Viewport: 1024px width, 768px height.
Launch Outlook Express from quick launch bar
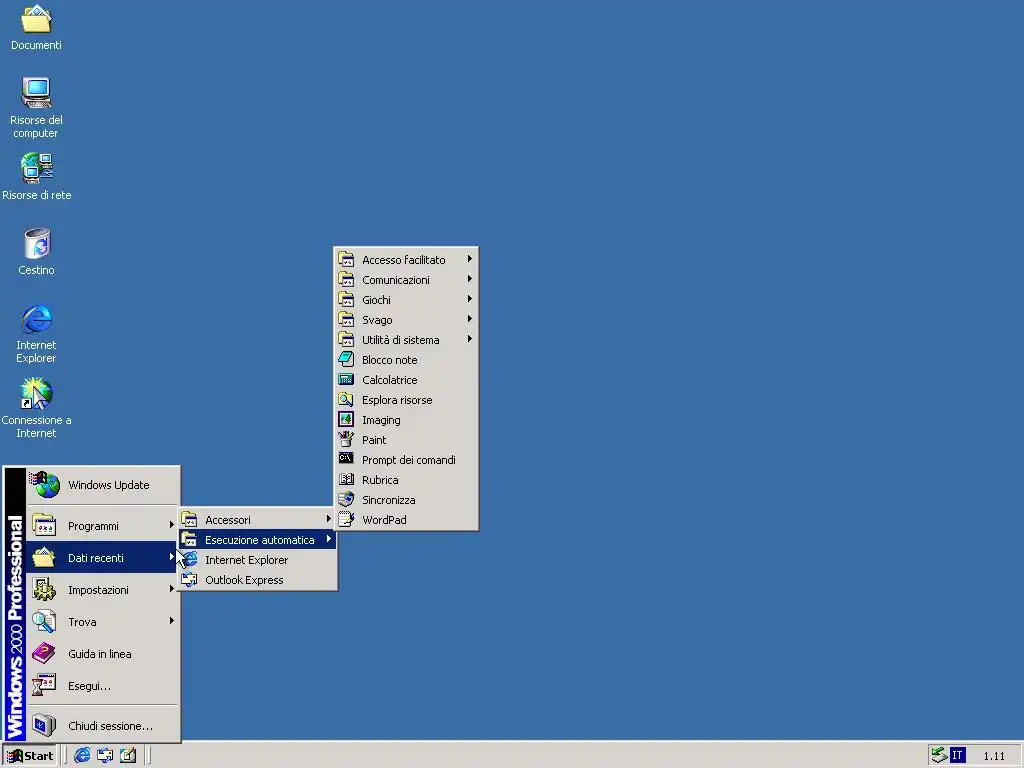click(x=105, y=756)
